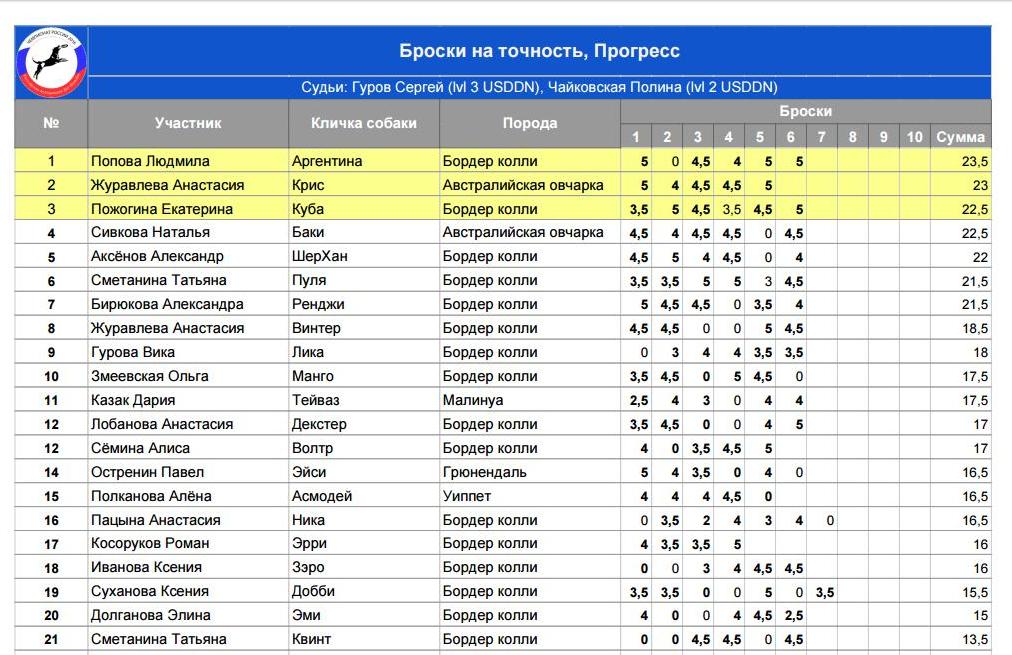The height and width of the screenshot is (655, 1012).
Task: Select participant 'Сивкова Наталья'
Action: (x=150, y=232)
